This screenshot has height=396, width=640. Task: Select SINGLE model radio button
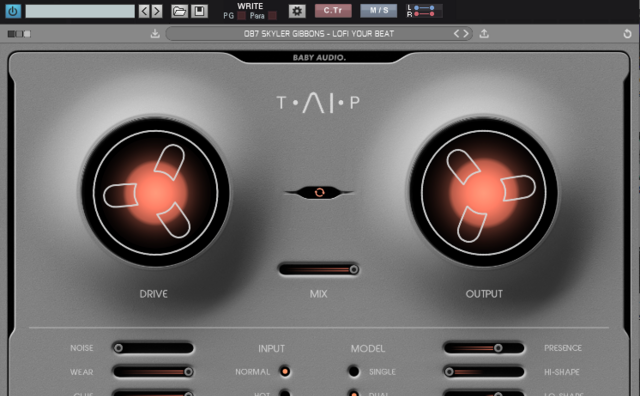pyautogui.click(x=354, y=372)
